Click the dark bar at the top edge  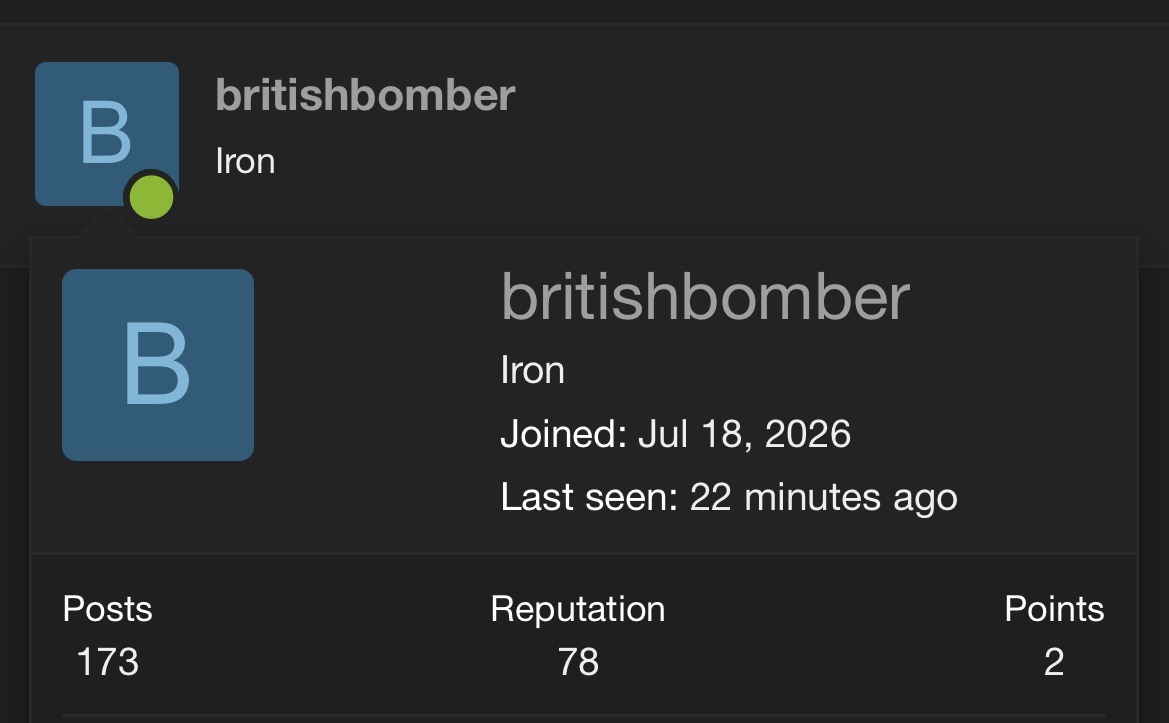(584, 11)
